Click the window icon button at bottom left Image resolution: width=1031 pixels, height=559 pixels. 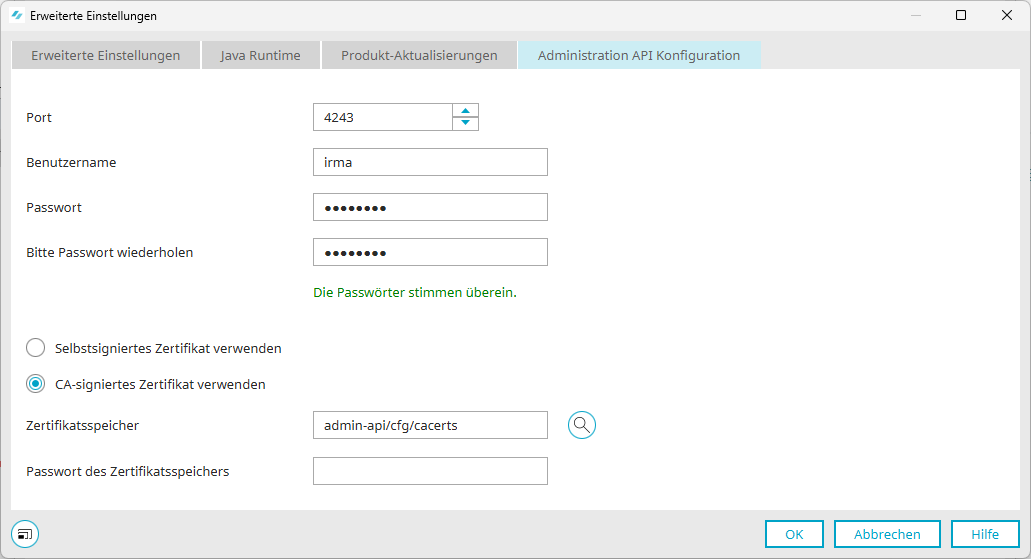(x=25, y=534)
